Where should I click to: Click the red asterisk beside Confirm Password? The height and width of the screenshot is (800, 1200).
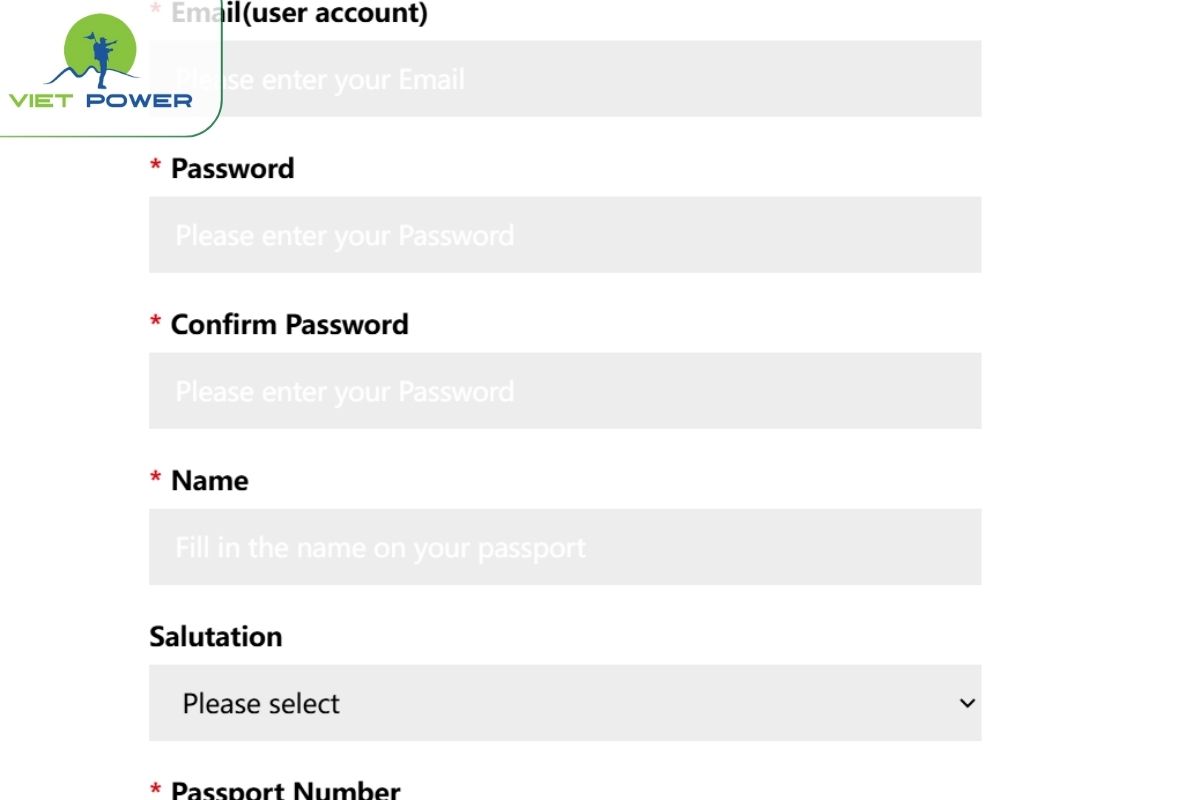click(x=155, y=324)
